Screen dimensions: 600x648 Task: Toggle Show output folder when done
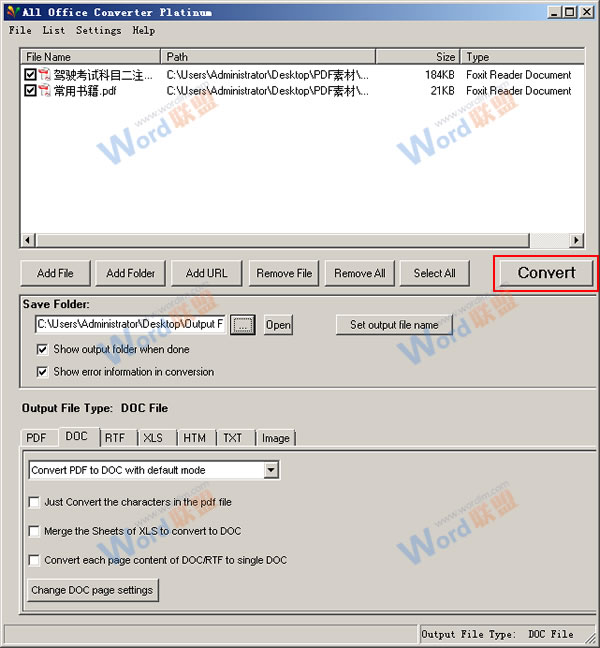tap(42, 349)
